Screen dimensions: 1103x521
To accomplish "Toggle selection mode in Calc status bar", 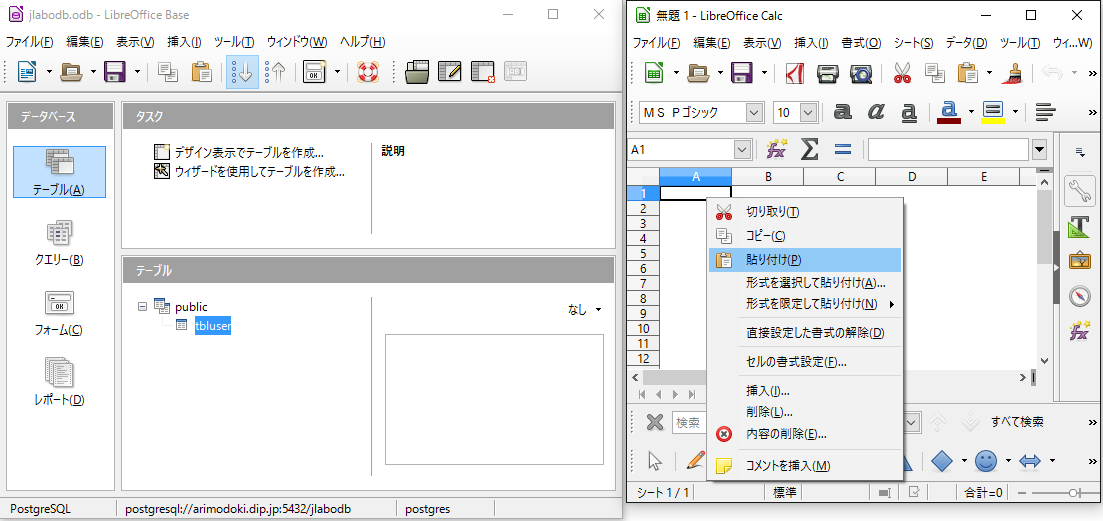I will [x=886, y=492].
